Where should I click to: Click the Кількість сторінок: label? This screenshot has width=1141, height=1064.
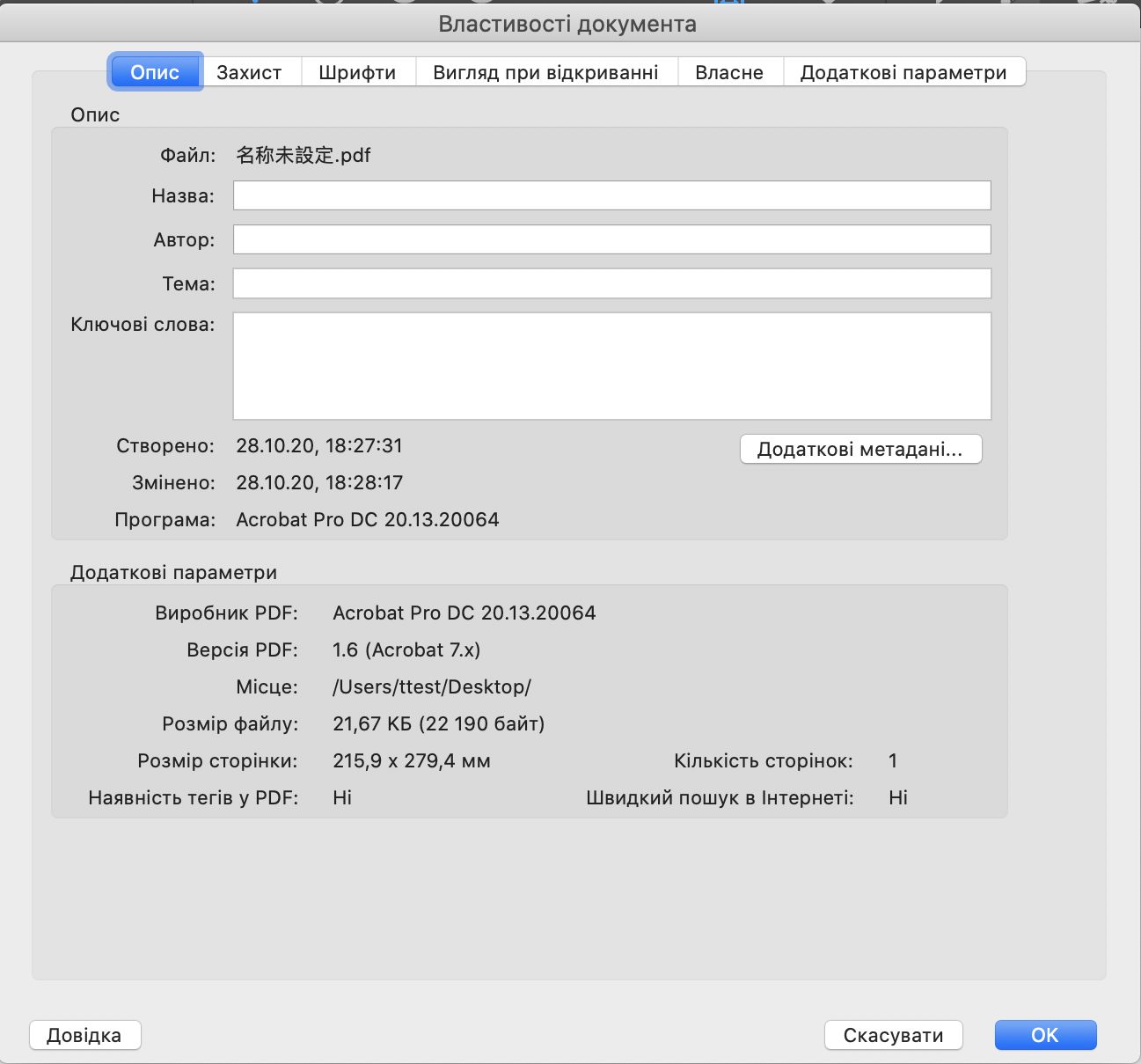(x=764, y=761)
